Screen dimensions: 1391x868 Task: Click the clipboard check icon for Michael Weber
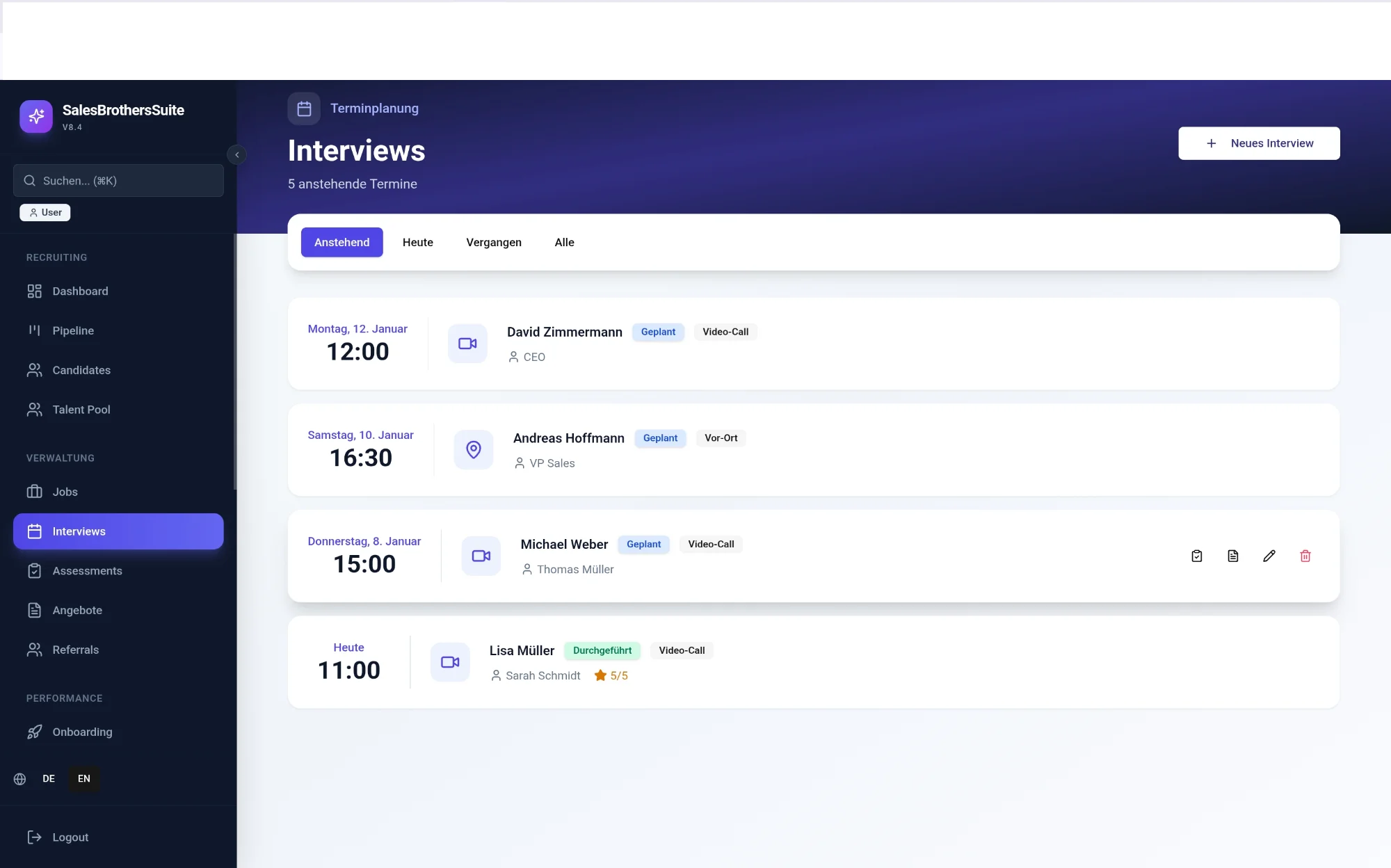(x=1196, y=556)
